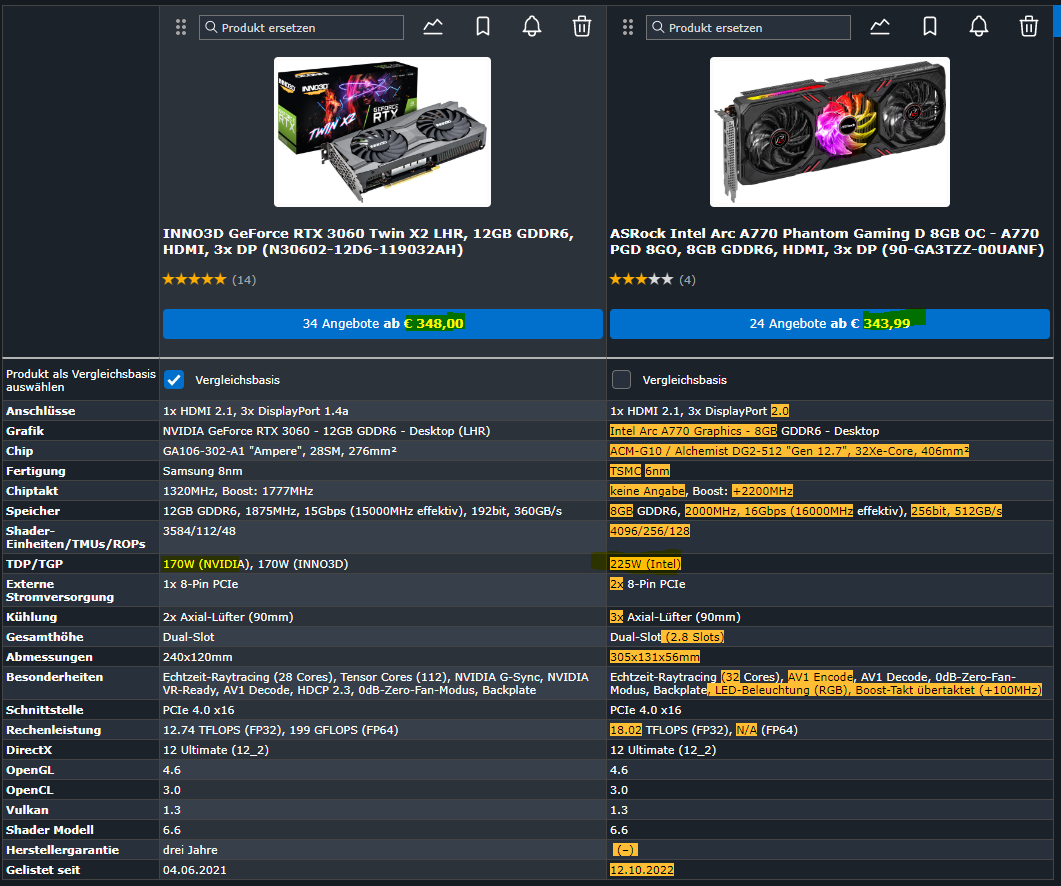
Task: Click the INNO3D RTX 3060 product image
Action: 382,132
